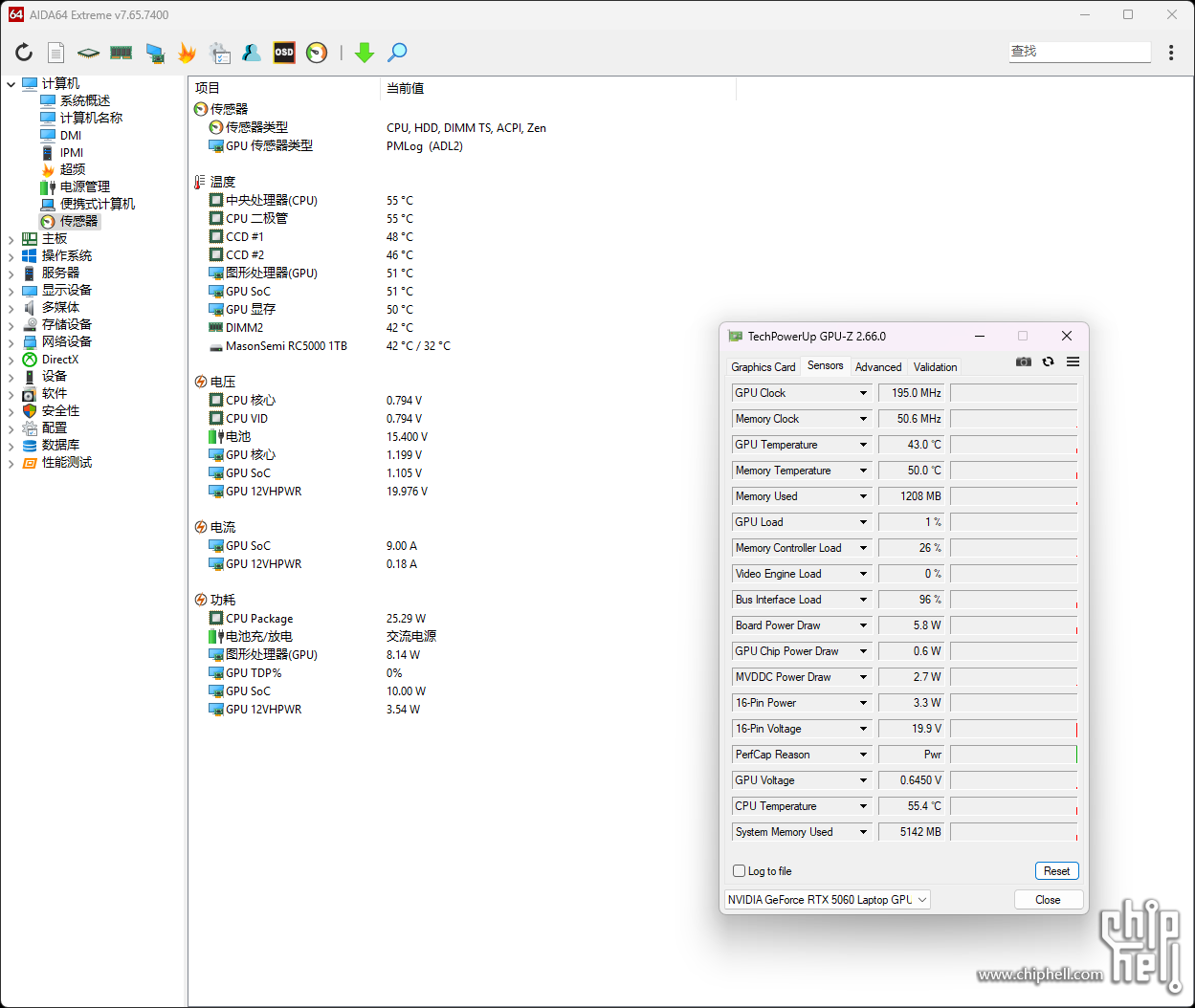Screen dimensions: 1195x1008
Task: Click the GPU-Z title bar card icon
Action: click(x=735, y=337)
